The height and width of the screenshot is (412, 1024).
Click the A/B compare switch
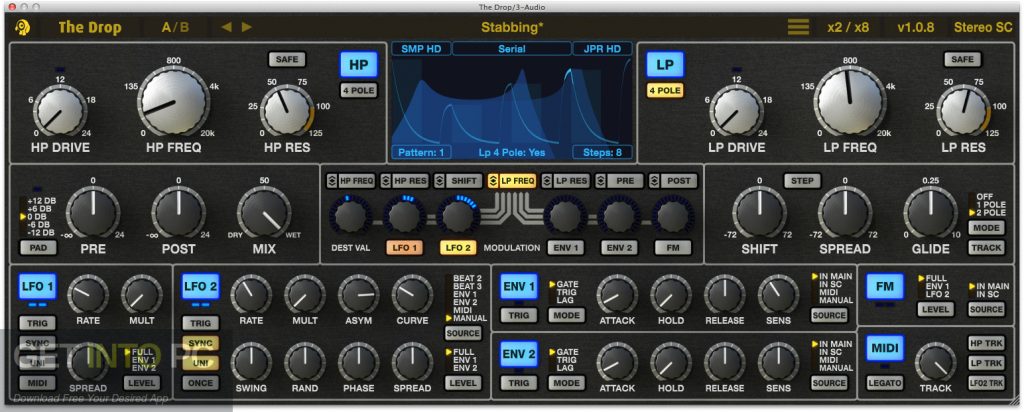pos(176,27)
